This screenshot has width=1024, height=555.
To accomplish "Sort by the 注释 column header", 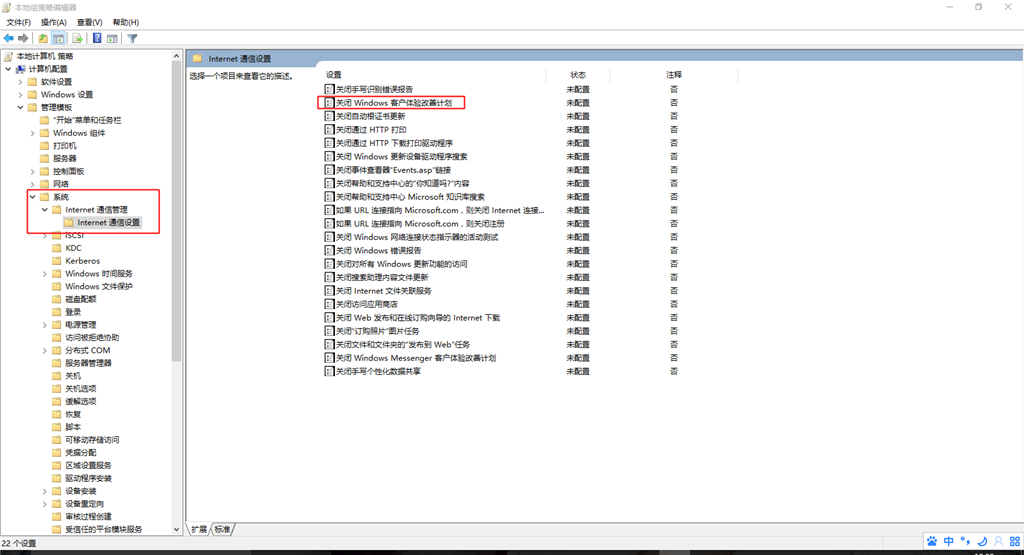I will point(674,75).
